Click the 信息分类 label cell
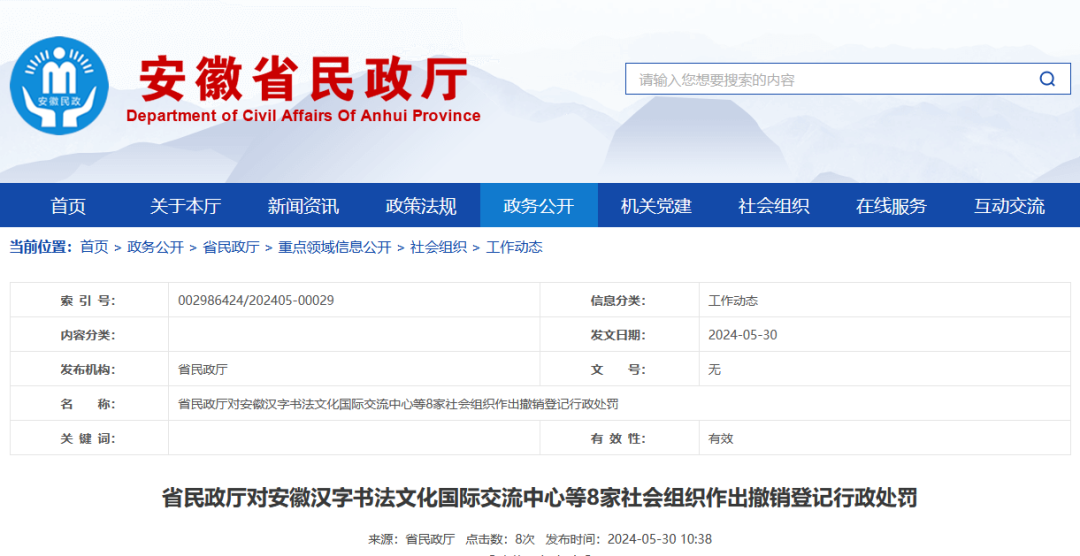The height and width of the screenshot is (556, 1080). pos(619,300)
